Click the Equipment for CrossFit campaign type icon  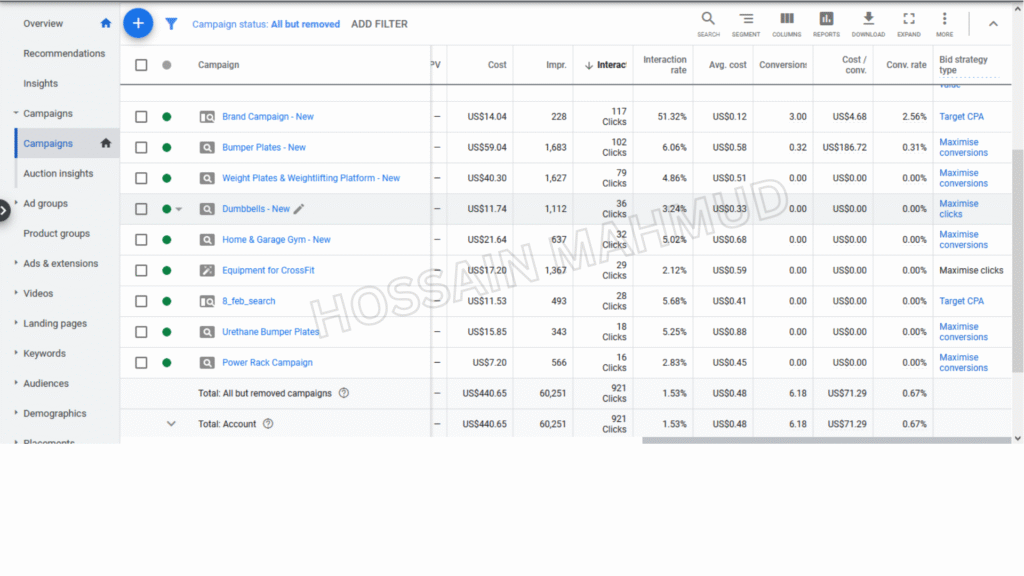(x=207, y=270)
